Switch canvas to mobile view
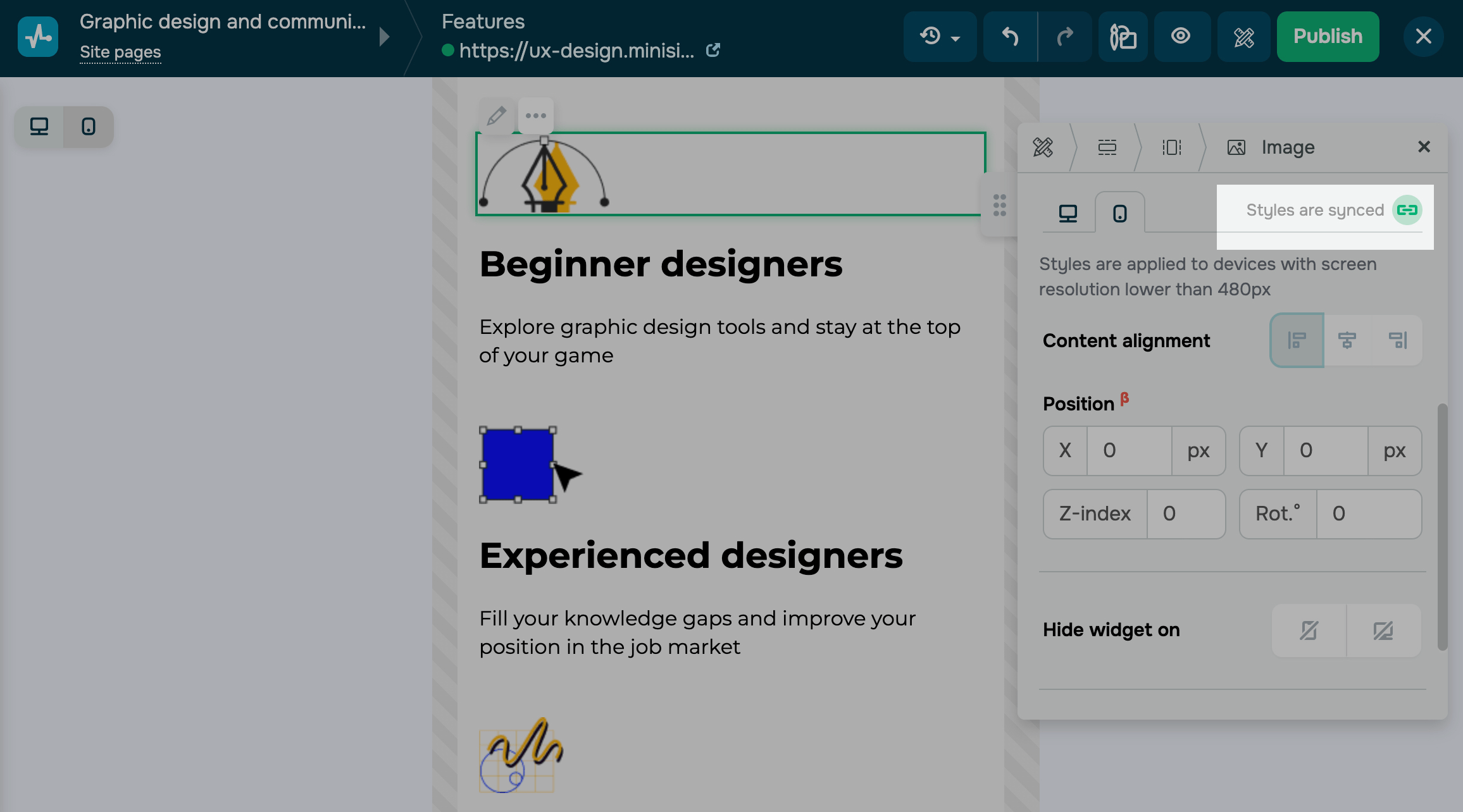The width and height of the screenshot is (1463, 812). (x=89, y=127)
